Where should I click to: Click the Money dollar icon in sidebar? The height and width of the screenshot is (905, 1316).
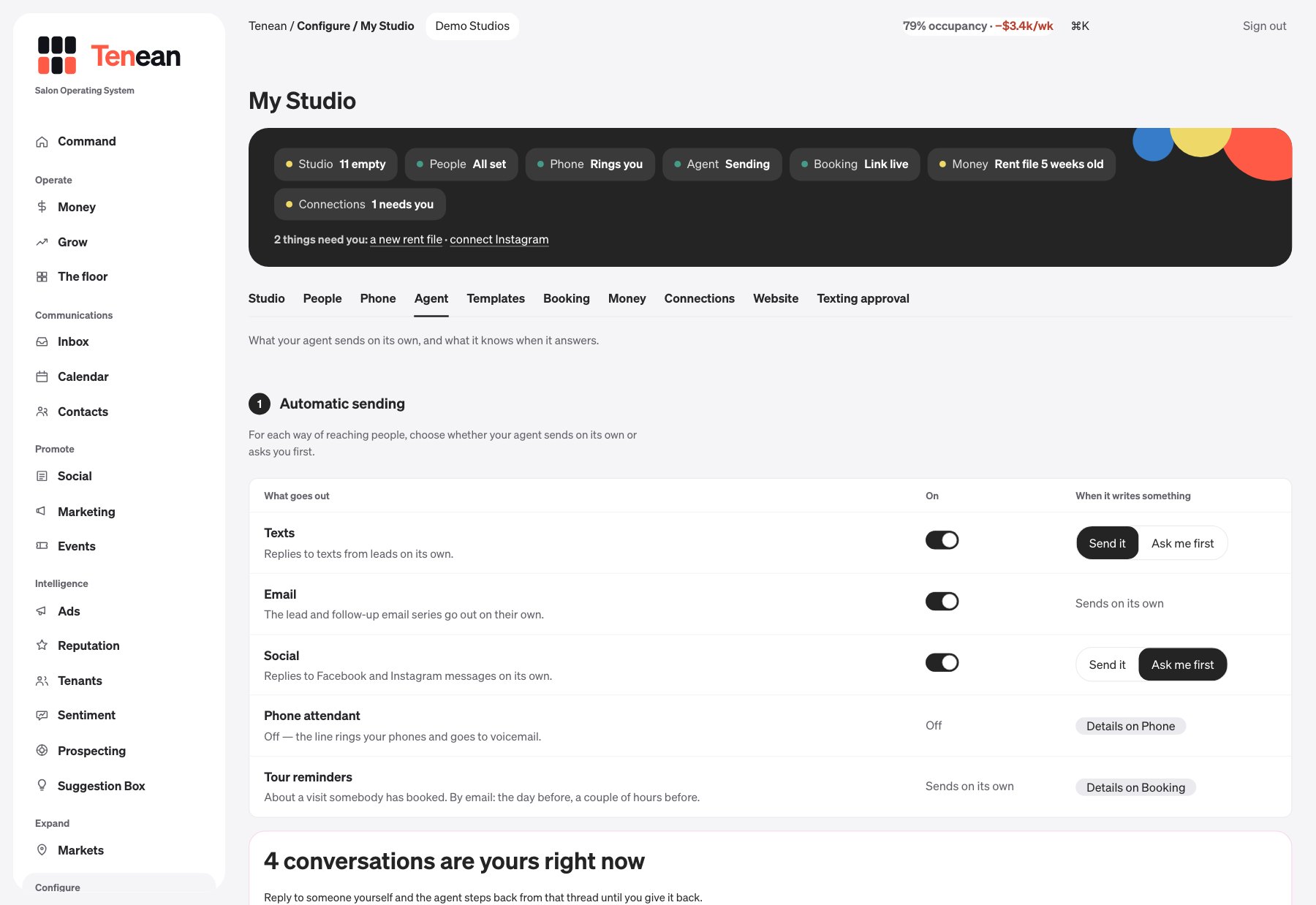point(42,207)
